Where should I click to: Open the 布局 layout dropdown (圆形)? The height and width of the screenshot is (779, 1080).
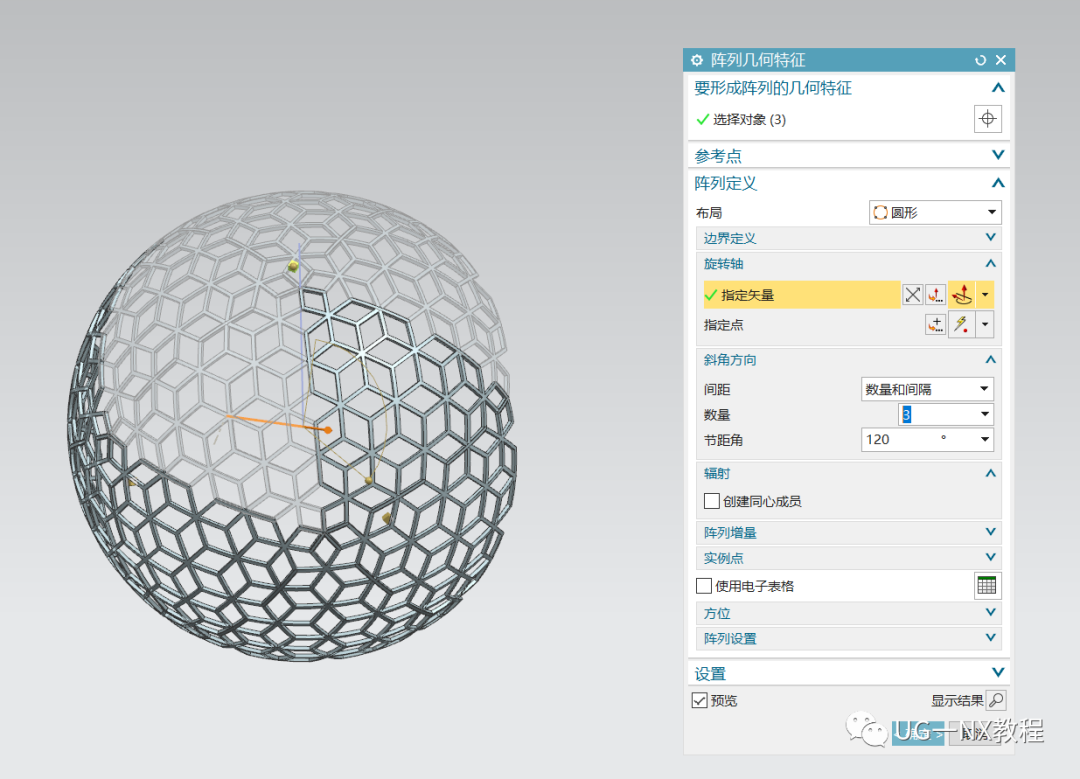pos(935,212)
